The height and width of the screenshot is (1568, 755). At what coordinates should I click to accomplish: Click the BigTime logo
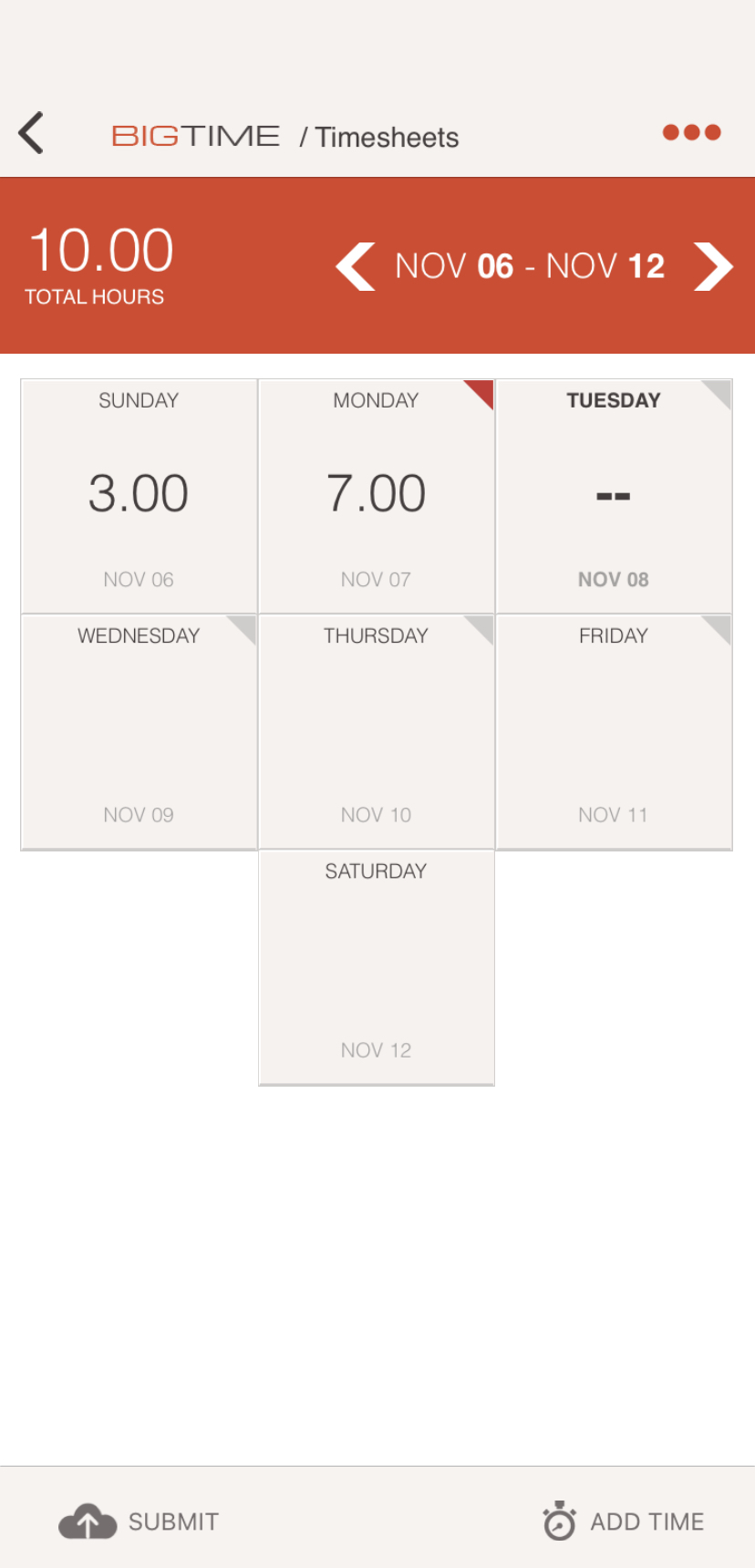click(195, 136)
